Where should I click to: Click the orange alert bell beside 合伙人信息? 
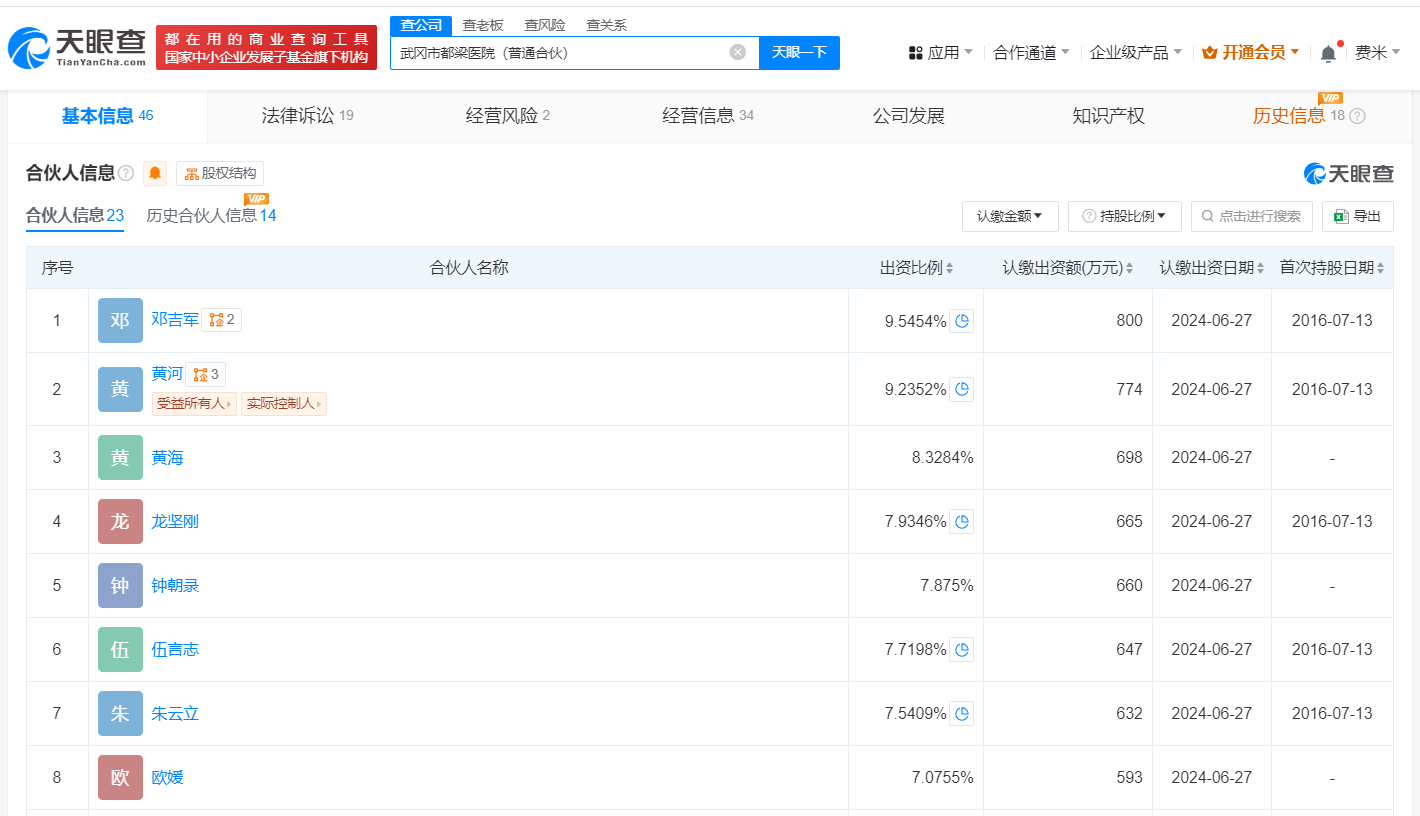[x=155, y=173]
